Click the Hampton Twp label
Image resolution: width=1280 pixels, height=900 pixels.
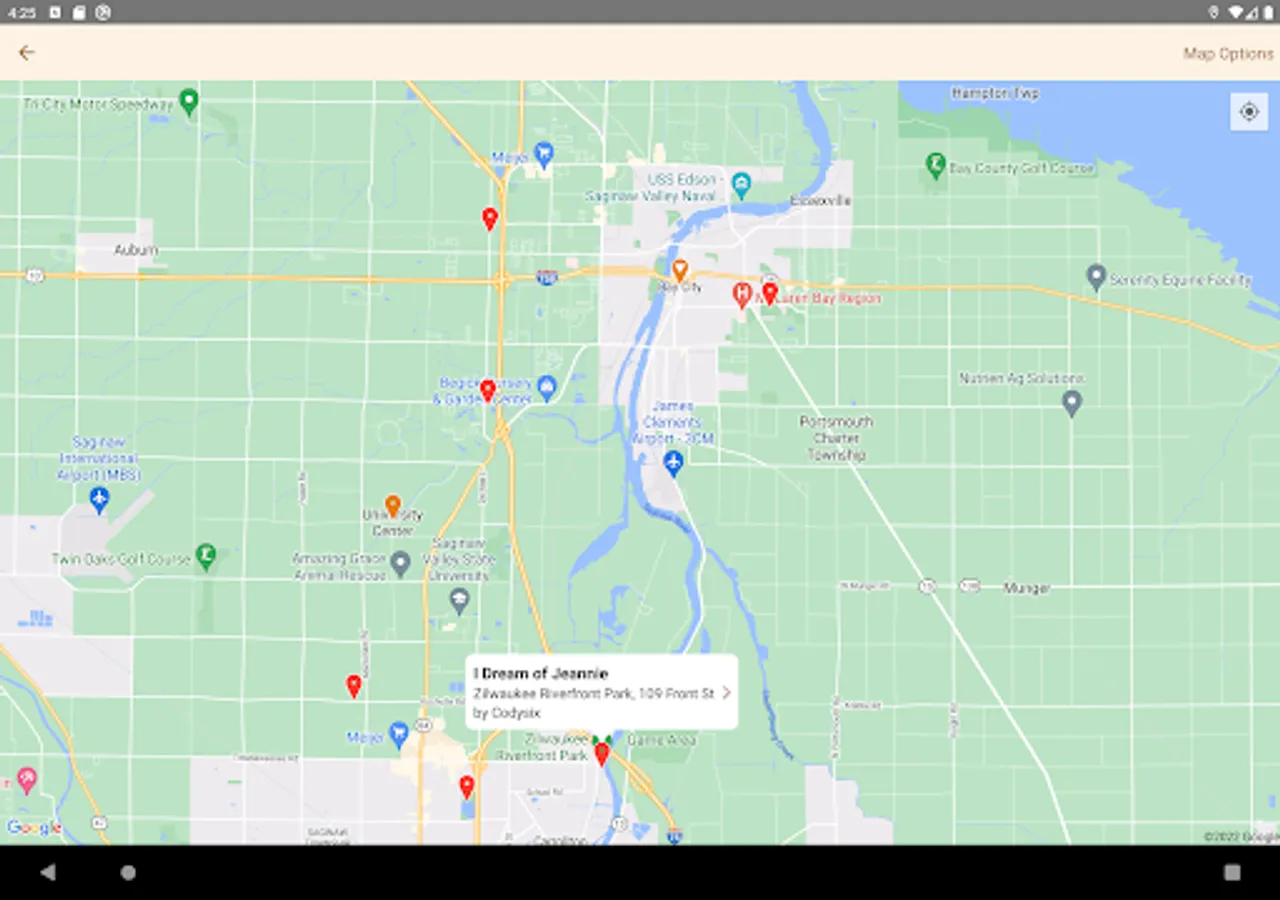pyautogui.click(x=995, y=93)
